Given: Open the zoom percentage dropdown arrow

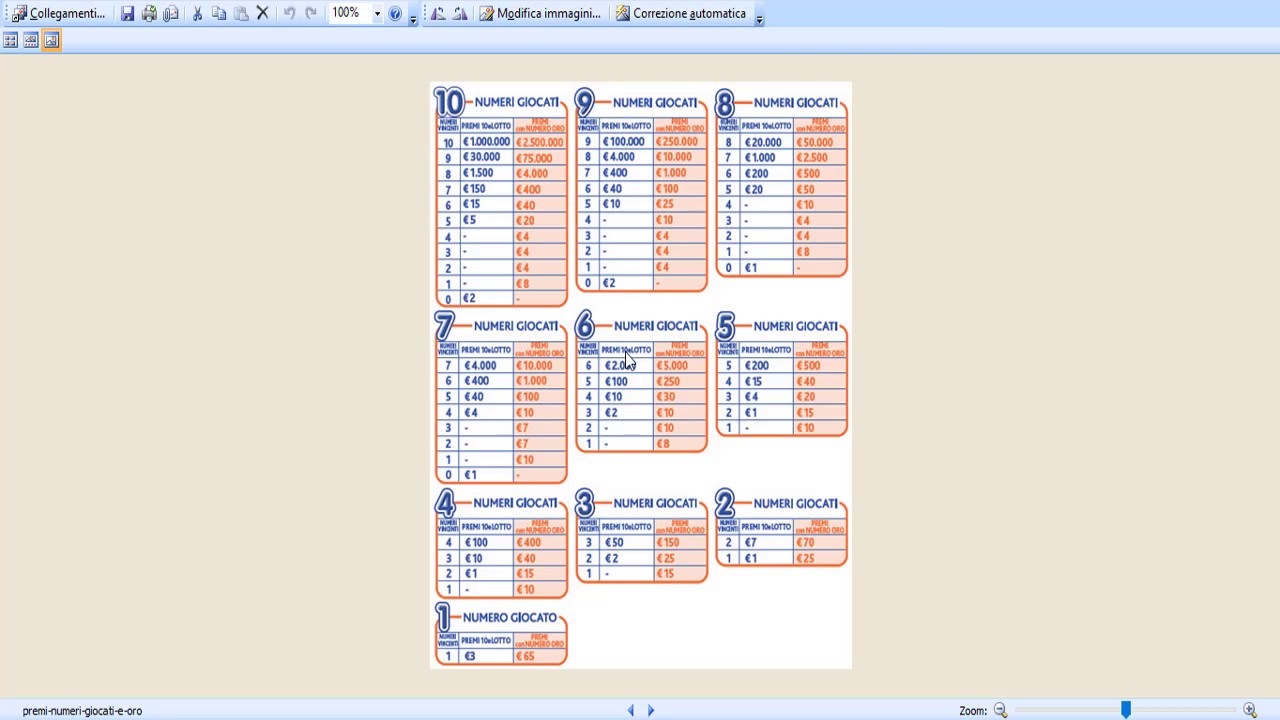Looking at the screenshot, I should pyautogui.click(x=377, y=13).
